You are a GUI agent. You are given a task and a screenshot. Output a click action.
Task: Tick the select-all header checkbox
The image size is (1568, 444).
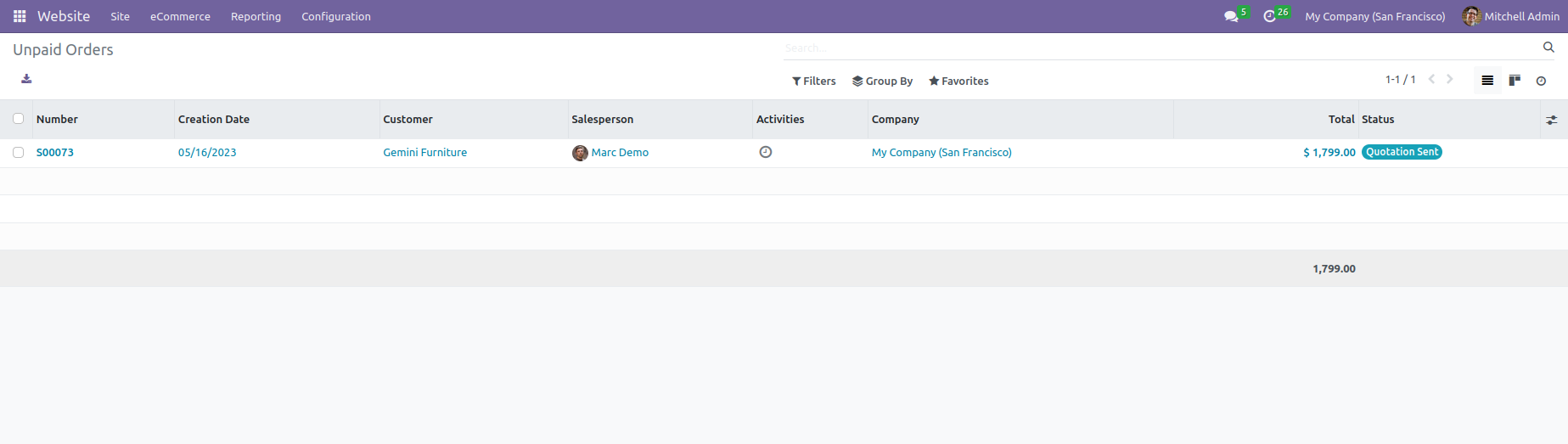click(18, 119)
